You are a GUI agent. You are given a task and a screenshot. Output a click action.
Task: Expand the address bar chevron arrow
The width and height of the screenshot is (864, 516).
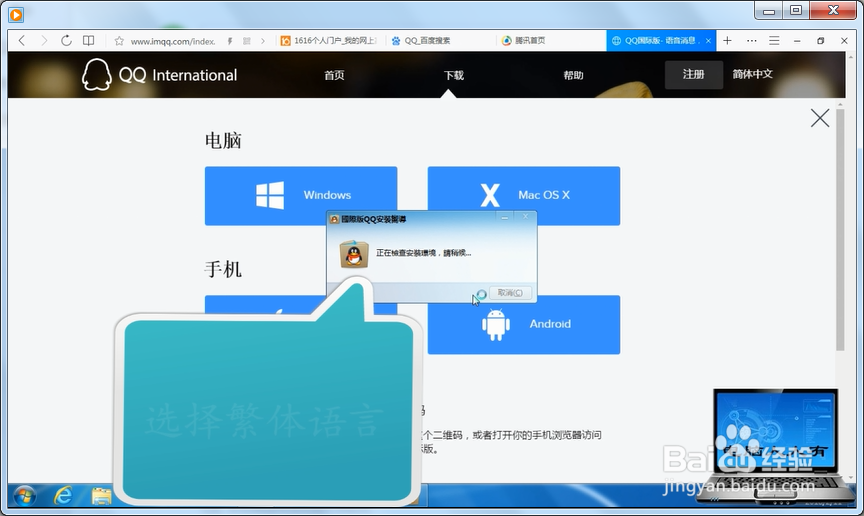click(x=263, y=41)
